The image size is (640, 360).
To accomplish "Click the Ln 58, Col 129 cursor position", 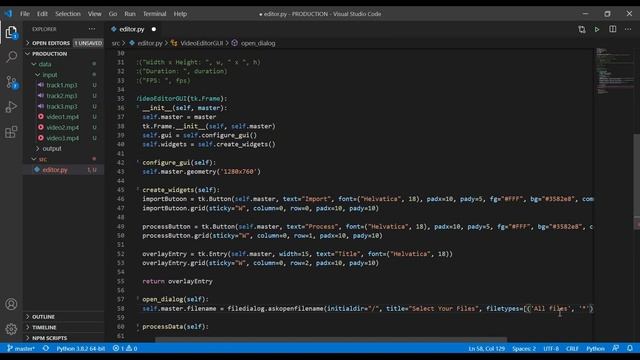I will coord(487,349).
